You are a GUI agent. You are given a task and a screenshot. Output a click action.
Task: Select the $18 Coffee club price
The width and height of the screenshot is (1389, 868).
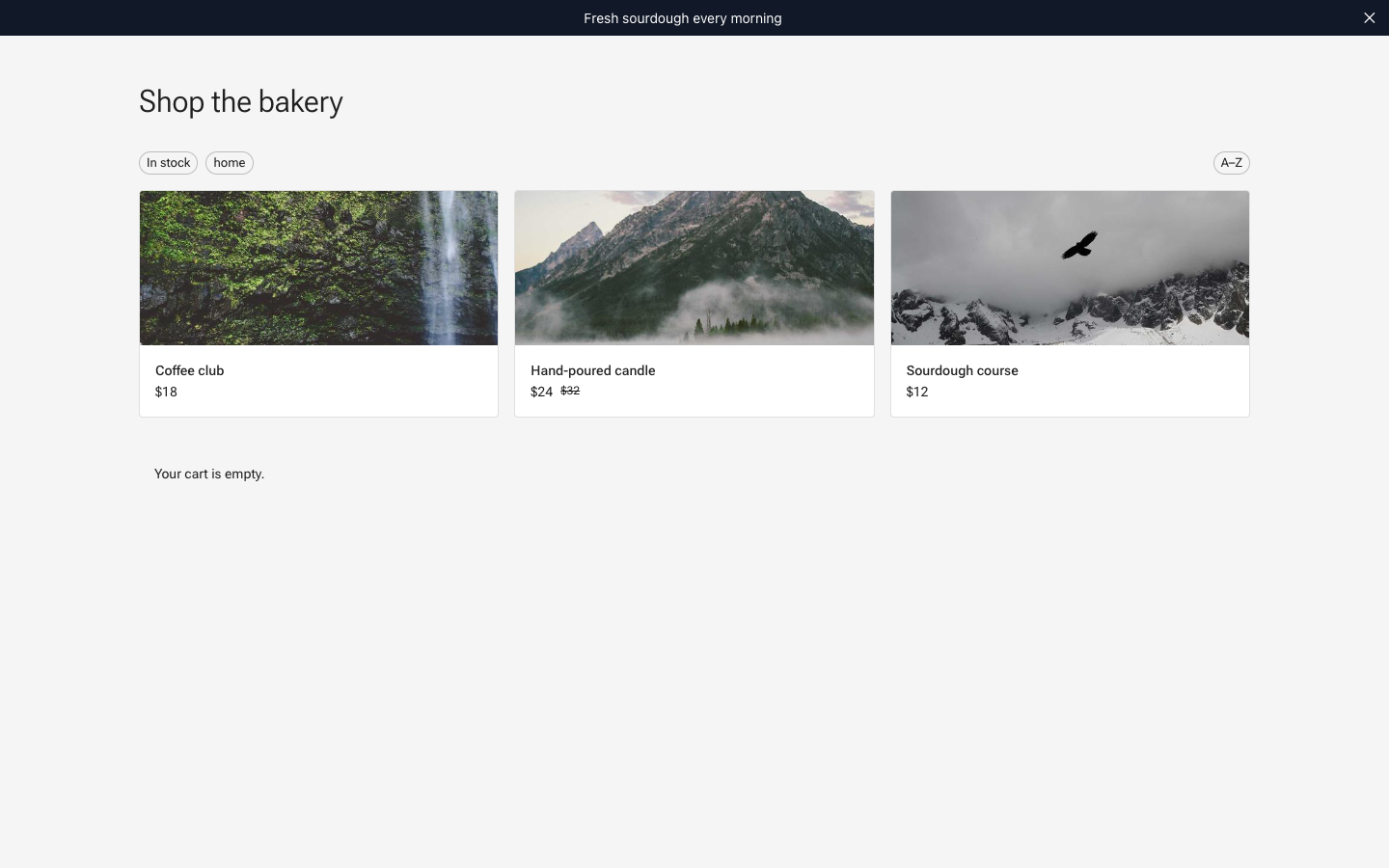coord(166,392)
